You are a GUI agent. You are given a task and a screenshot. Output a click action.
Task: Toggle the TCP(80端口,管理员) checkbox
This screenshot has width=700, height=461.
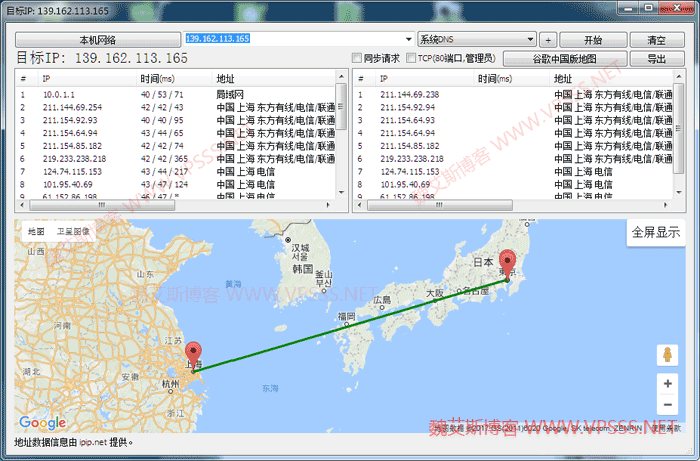coord(411,58)
